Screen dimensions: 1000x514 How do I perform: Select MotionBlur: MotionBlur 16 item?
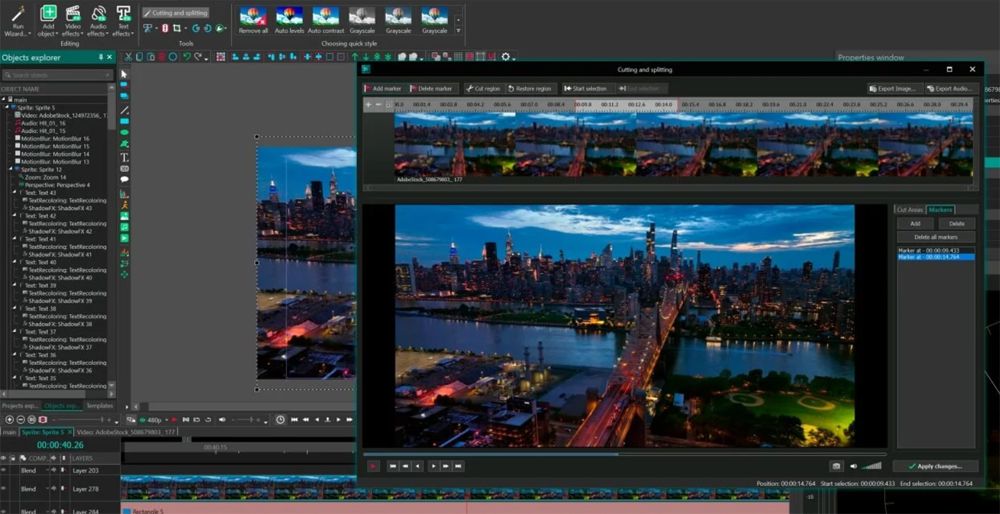coord(51,138)
